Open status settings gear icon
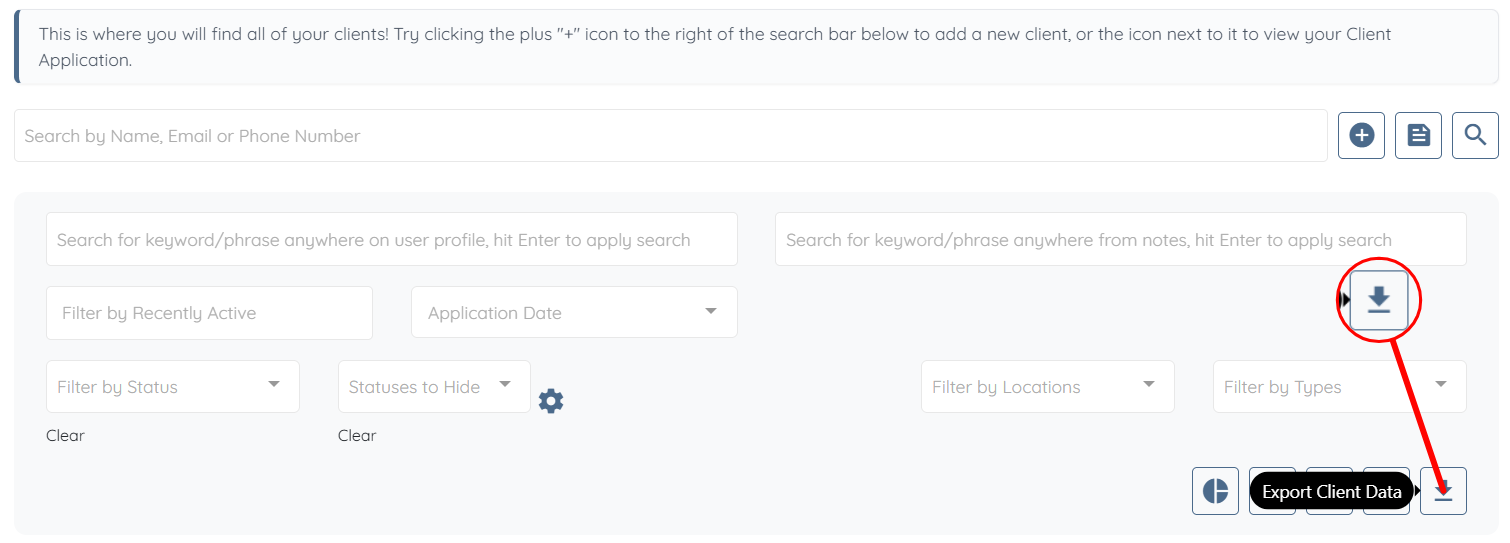 pyautogui.click(x=551, y=401)
